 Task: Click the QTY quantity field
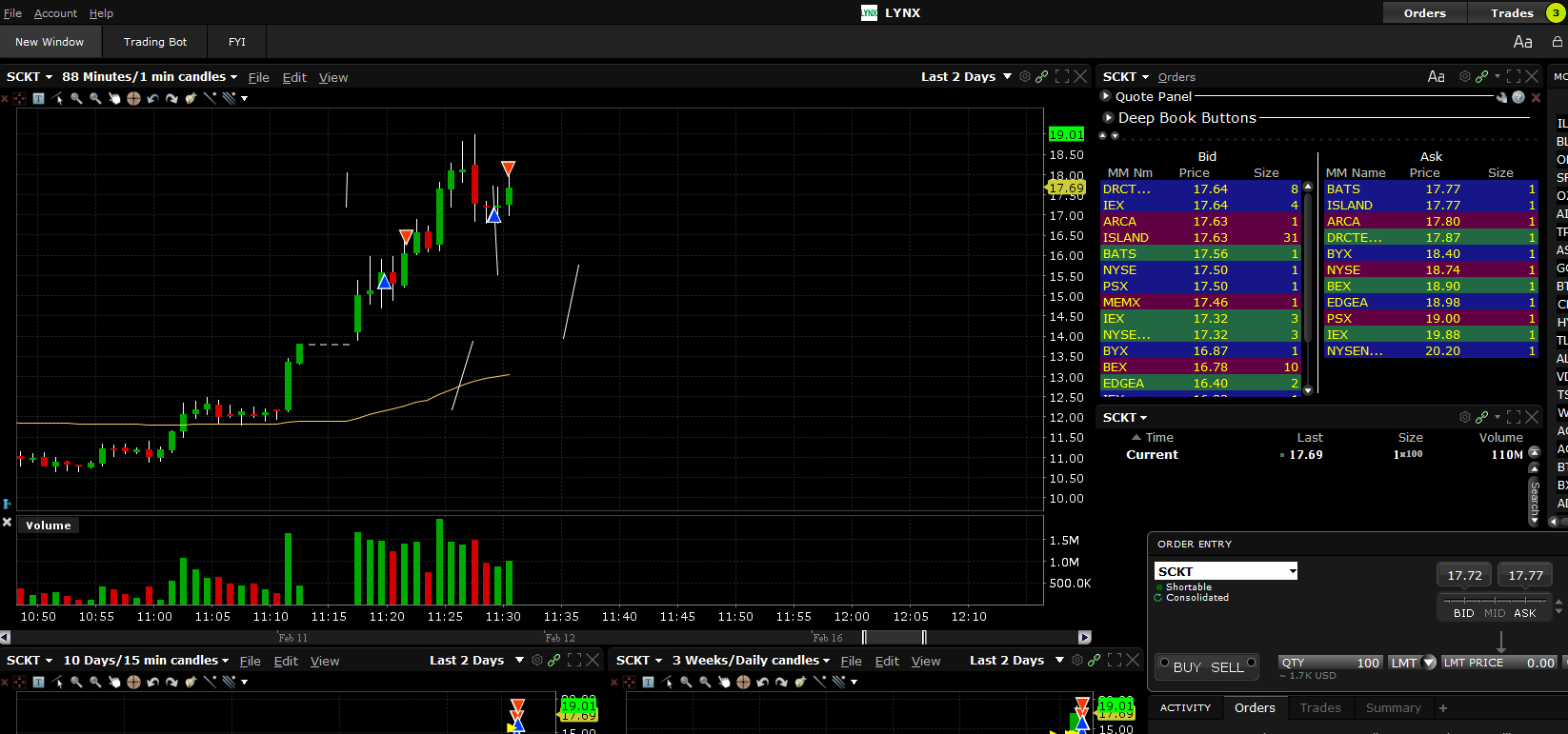pyautogui.click(x=1330, y=663)
